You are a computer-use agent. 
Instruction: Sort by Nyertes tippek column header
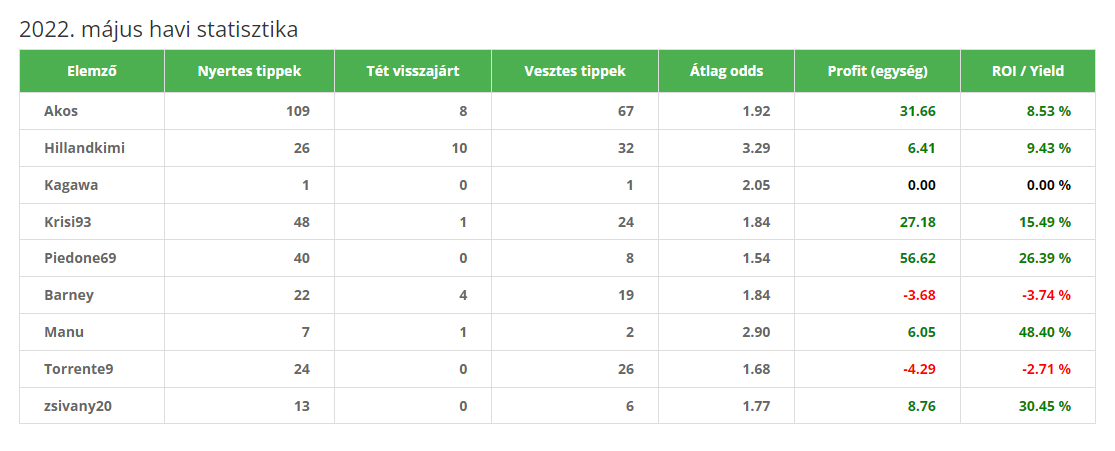pyautogui.click(x=249, y=71)
